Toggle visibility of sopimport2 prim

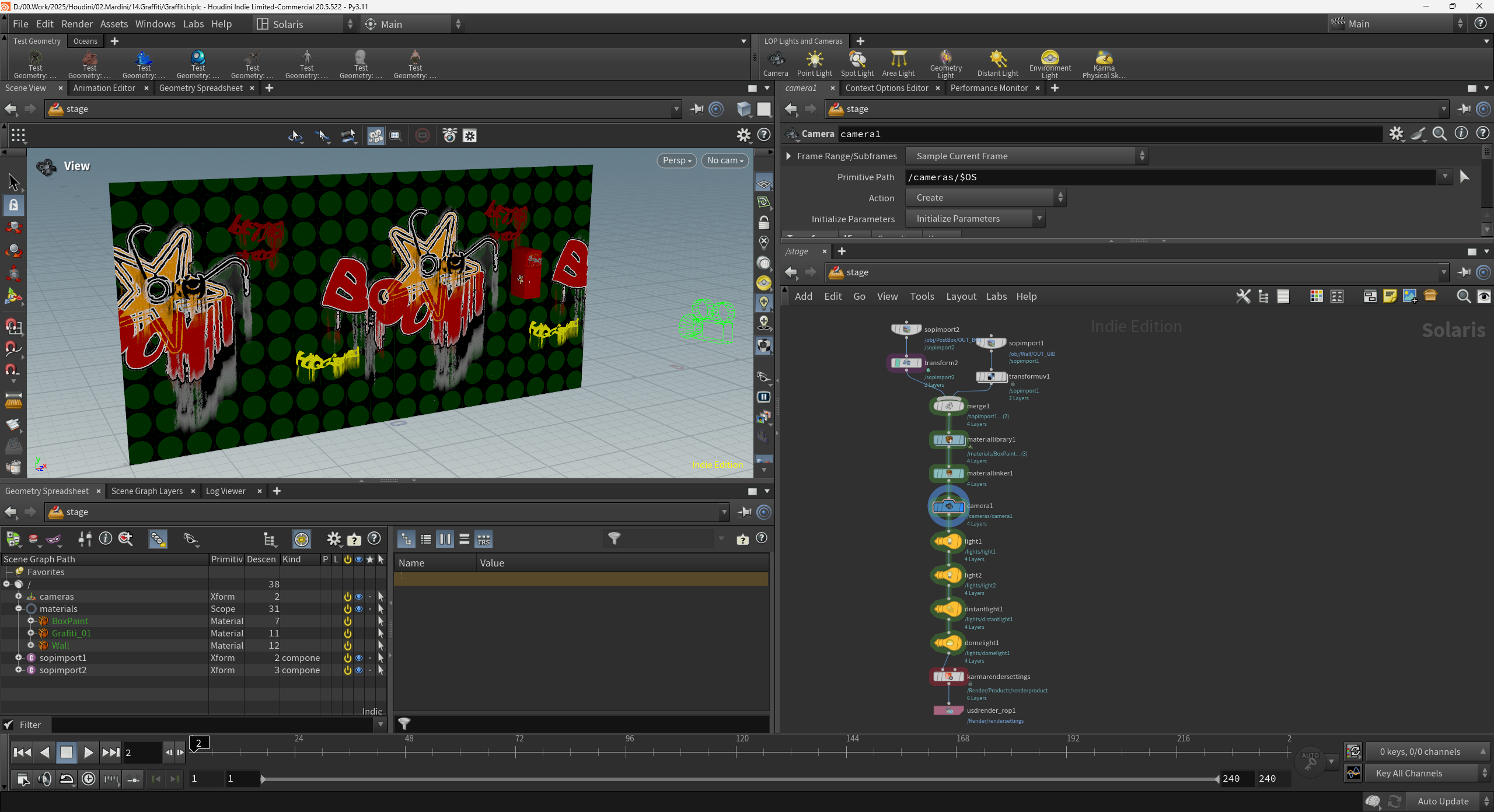coord(359,670)
